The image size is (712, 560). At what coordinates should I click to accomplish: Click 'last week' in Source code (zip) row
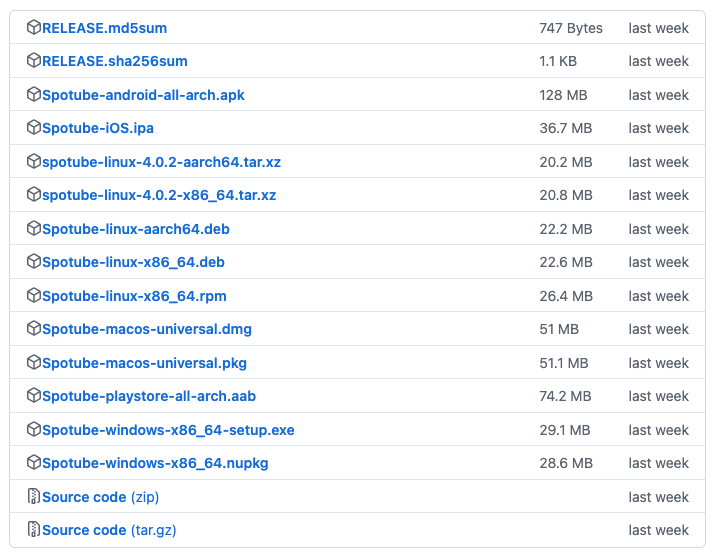pyautogui.click(x=658, y=497)
